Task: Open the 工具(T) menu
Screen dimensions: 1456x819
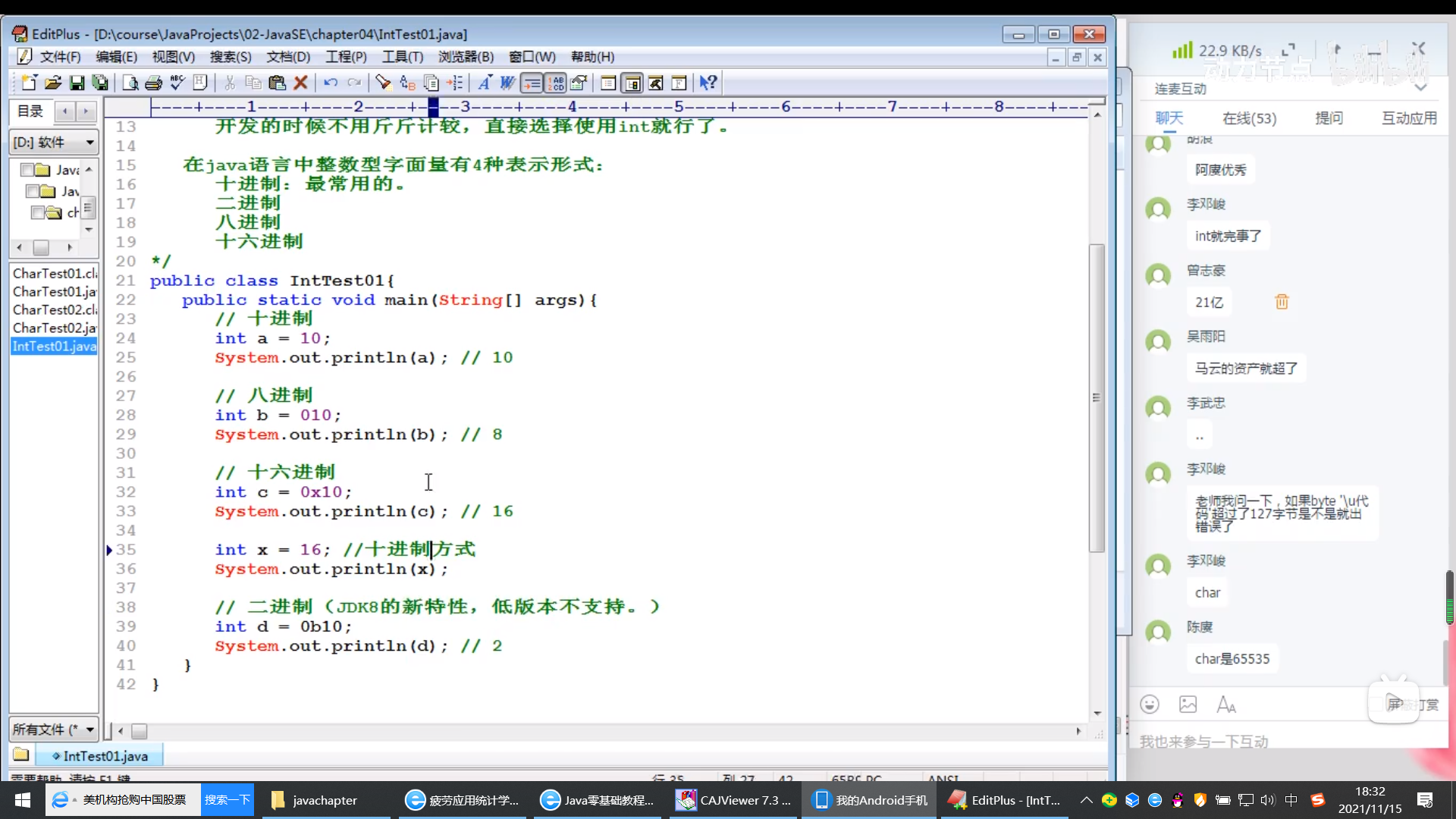Action: point(402,57)
